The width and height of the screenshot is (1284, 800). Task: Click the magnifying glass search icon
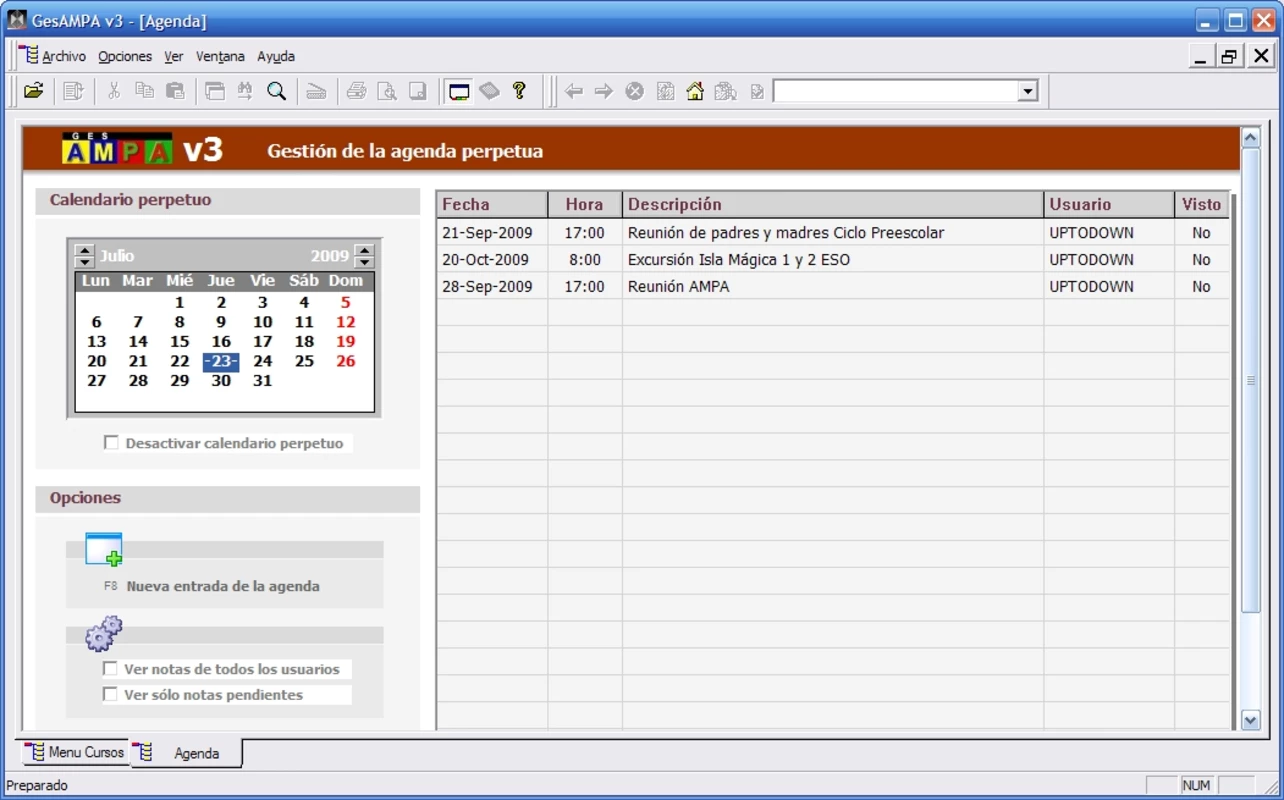click(277, 91)
